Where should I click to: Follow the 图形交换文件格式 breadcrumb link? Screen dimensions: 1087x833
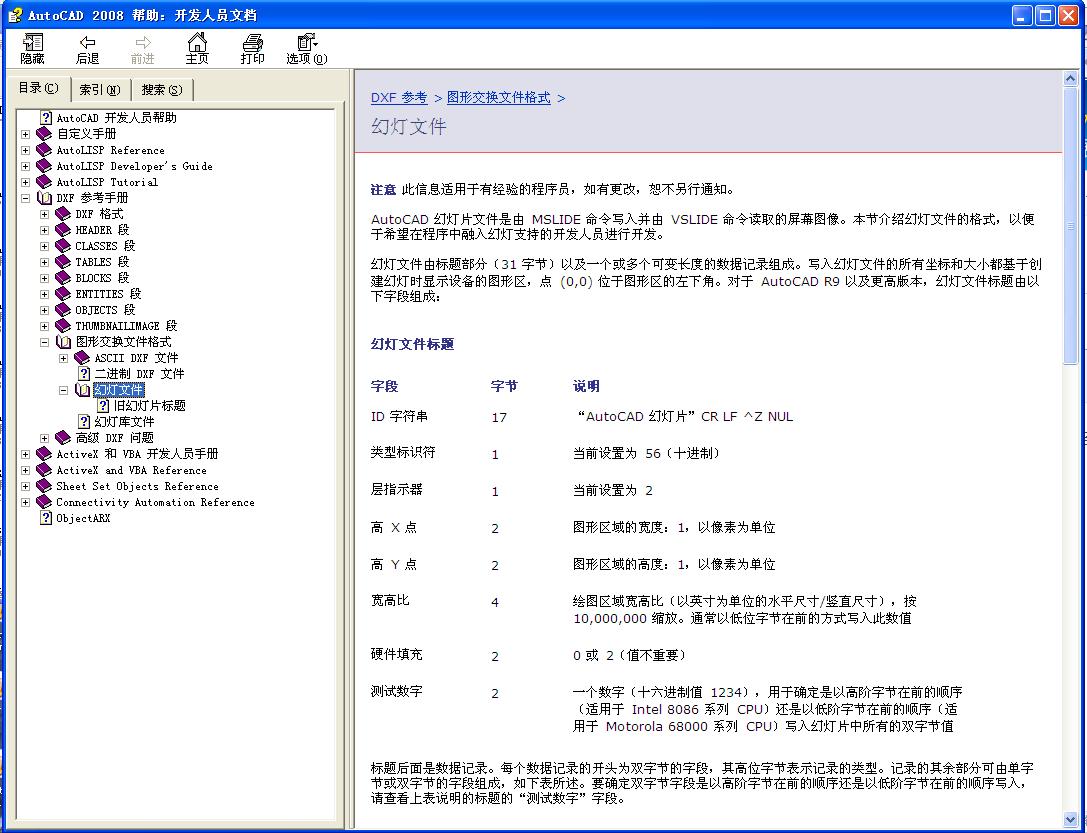click(498, 98)
